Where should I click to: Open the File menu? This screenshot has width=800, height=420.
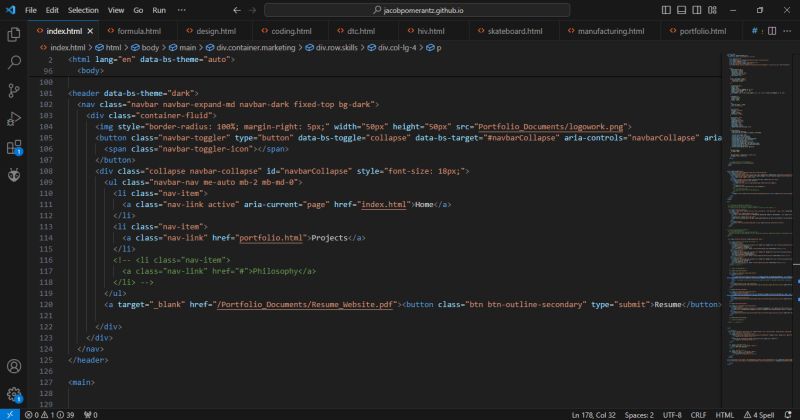pyautogui.click(x=31, y=10)
